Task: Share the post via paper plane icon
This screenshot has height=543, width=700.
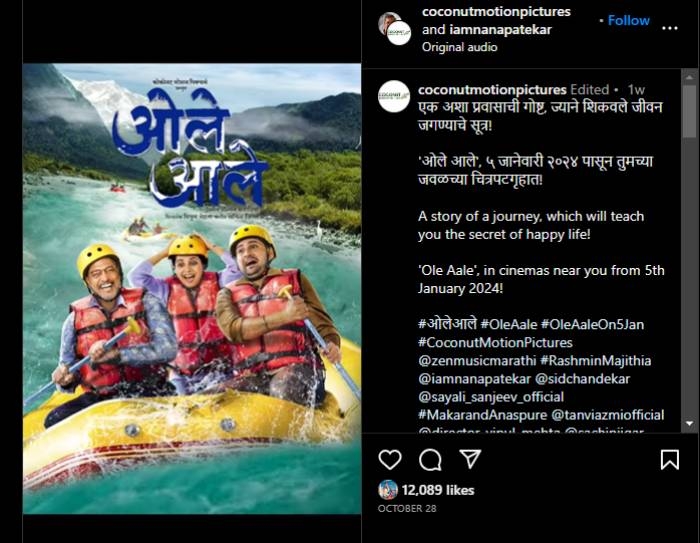Action: click(470, 459)
